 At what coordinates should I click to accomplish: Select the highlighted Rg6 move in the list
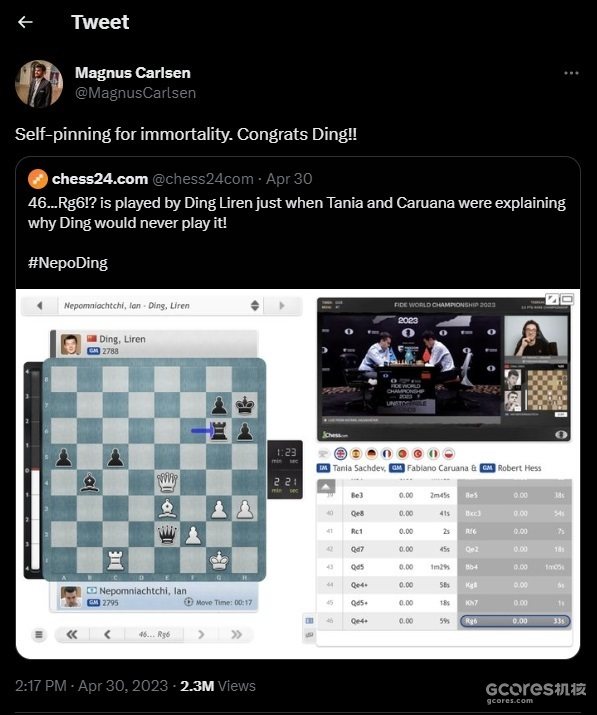point(515,621)
